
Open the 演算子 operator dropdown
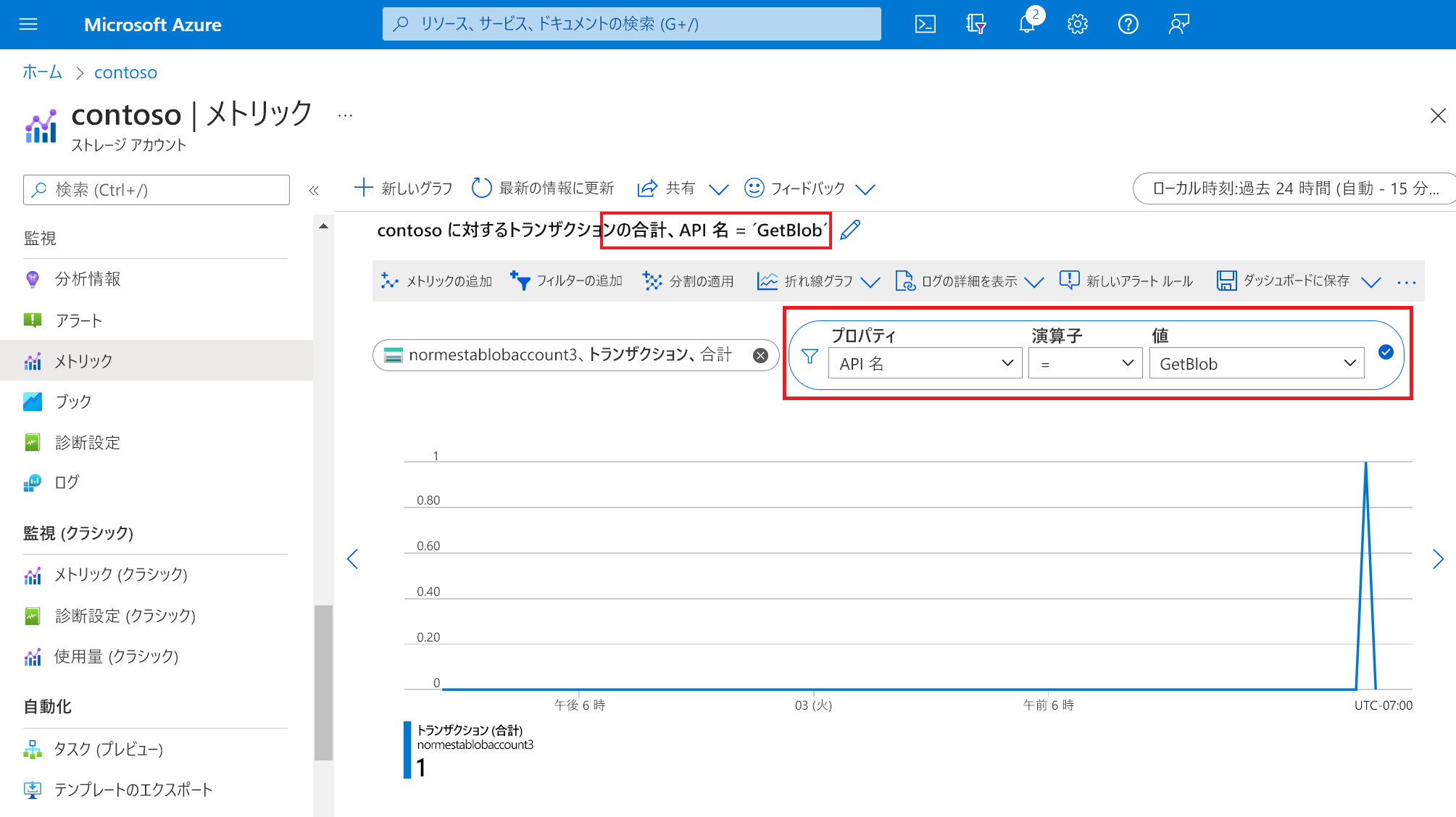[x=1085, y=363]
